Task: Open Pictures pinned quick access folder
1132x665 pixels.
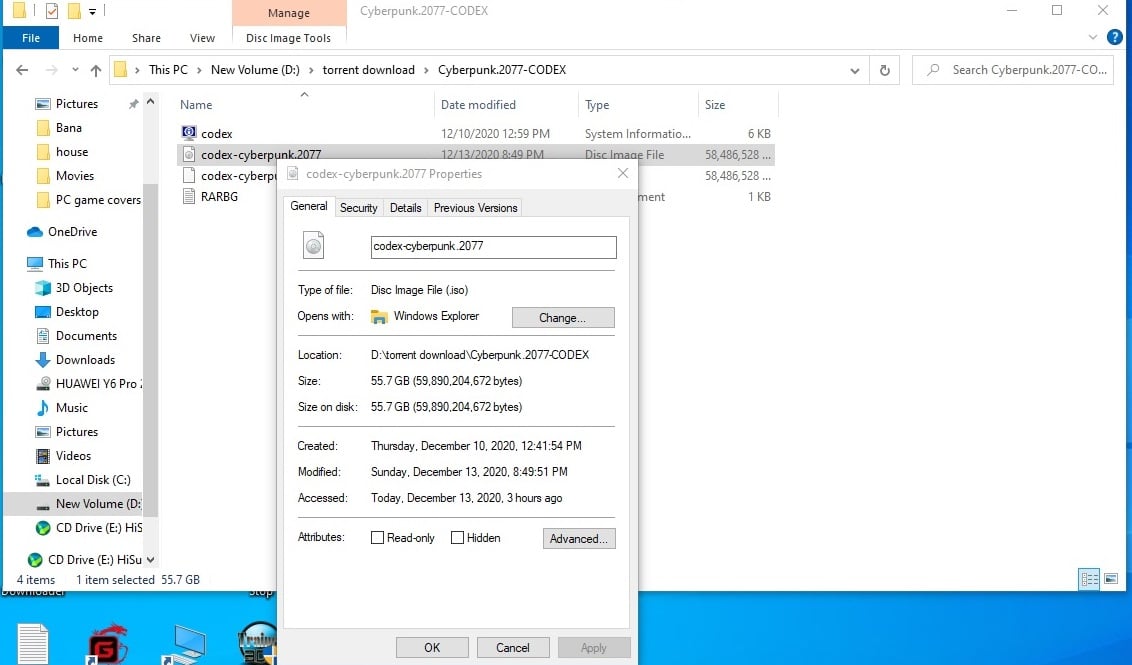Action: tap(77, 104)
